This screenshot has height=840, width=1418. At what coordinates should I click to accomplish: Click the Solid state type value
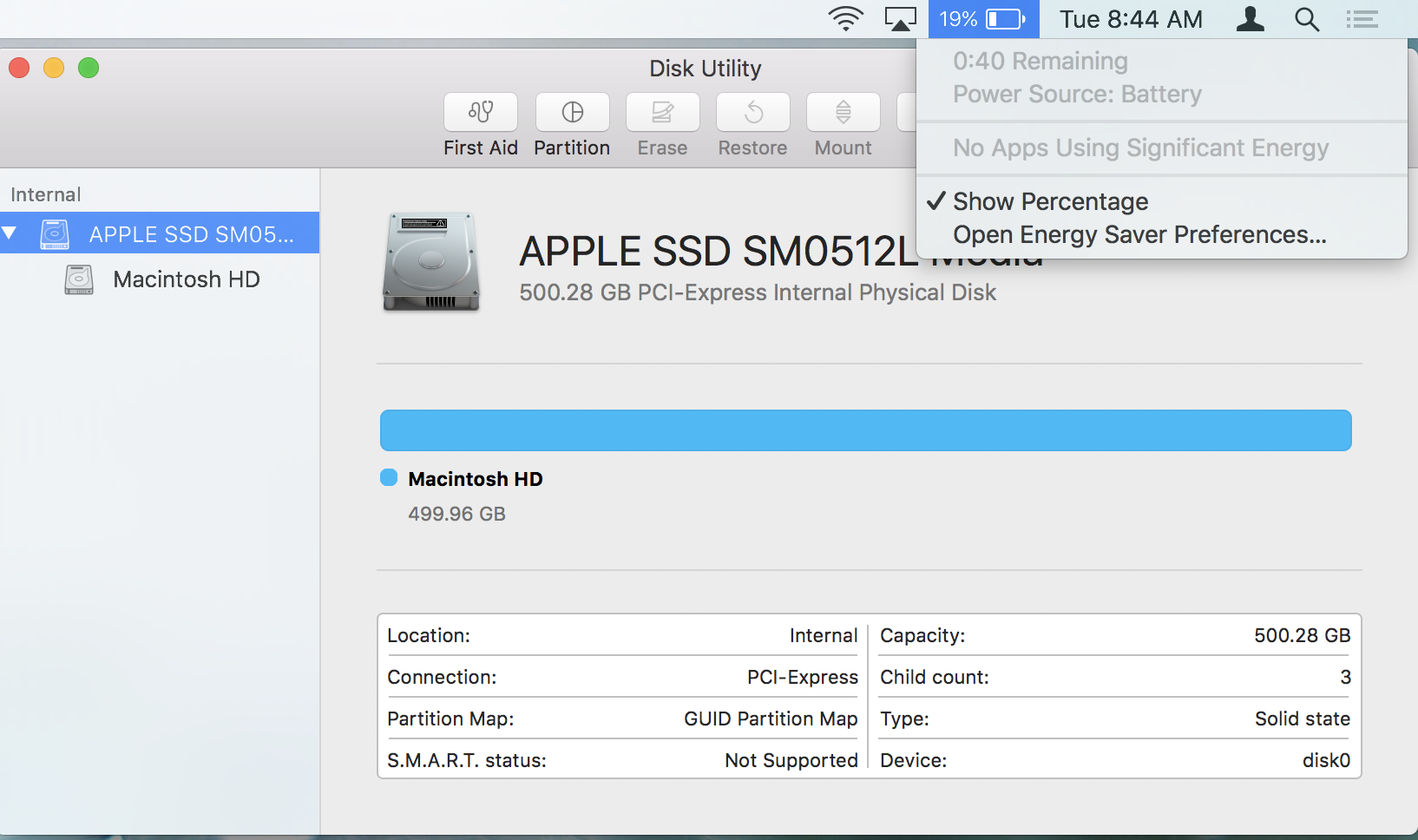pyautogui.click(x=1303, y=719)
